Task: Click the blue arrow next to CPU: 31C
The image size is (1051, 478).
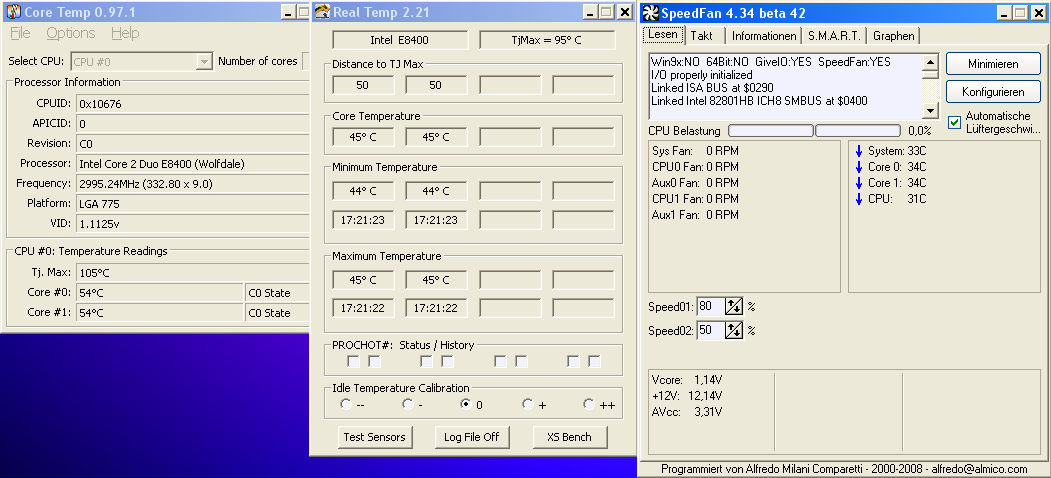Action: 859,199
